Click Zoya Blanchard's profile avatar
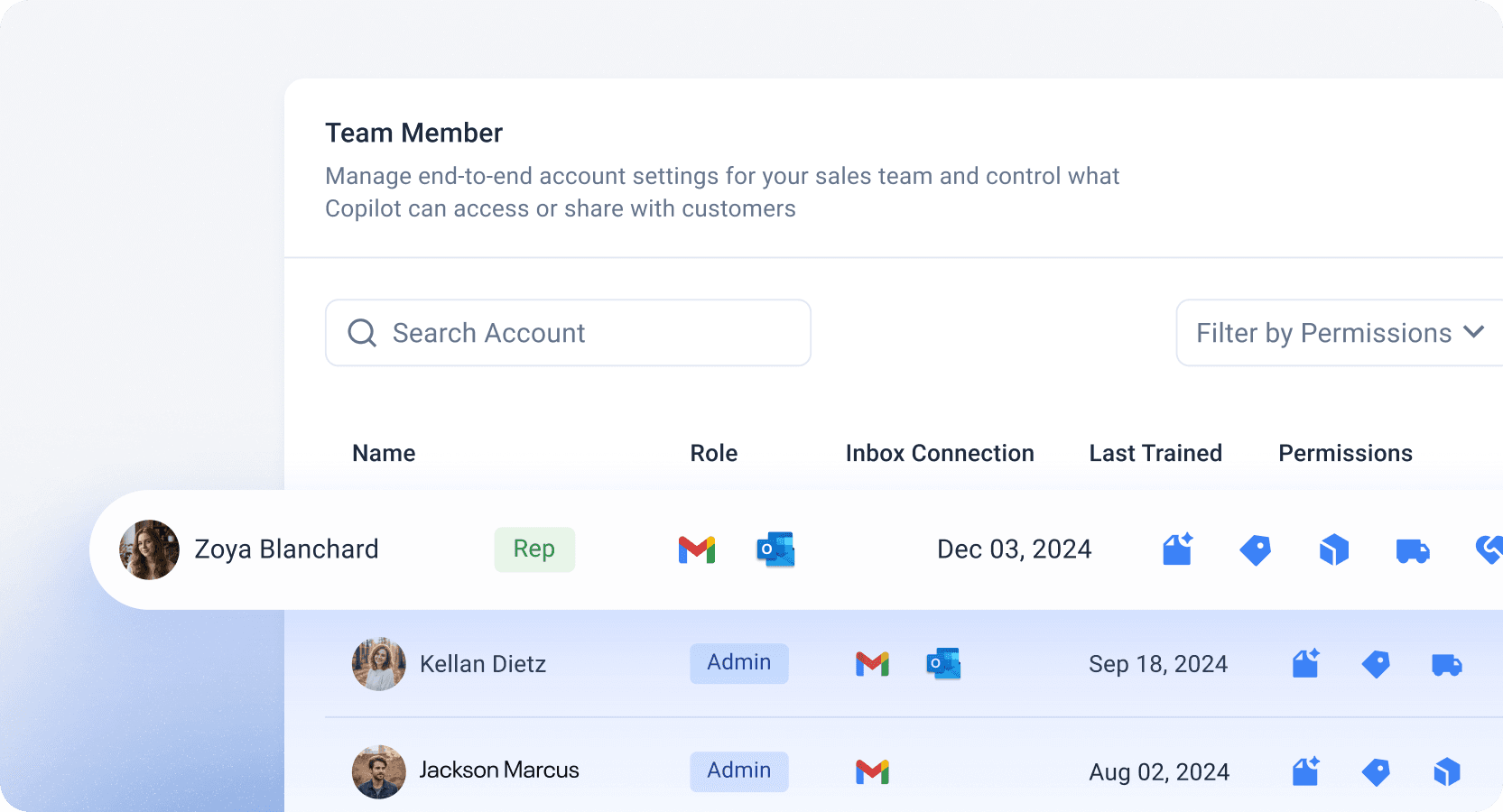The image size is (1503, 812). tap(150, 549)
